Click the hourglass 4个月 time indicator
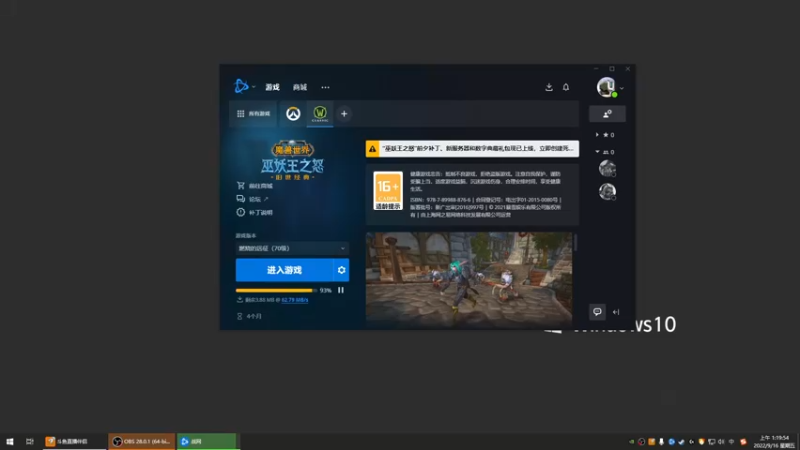 click(249, 316)
